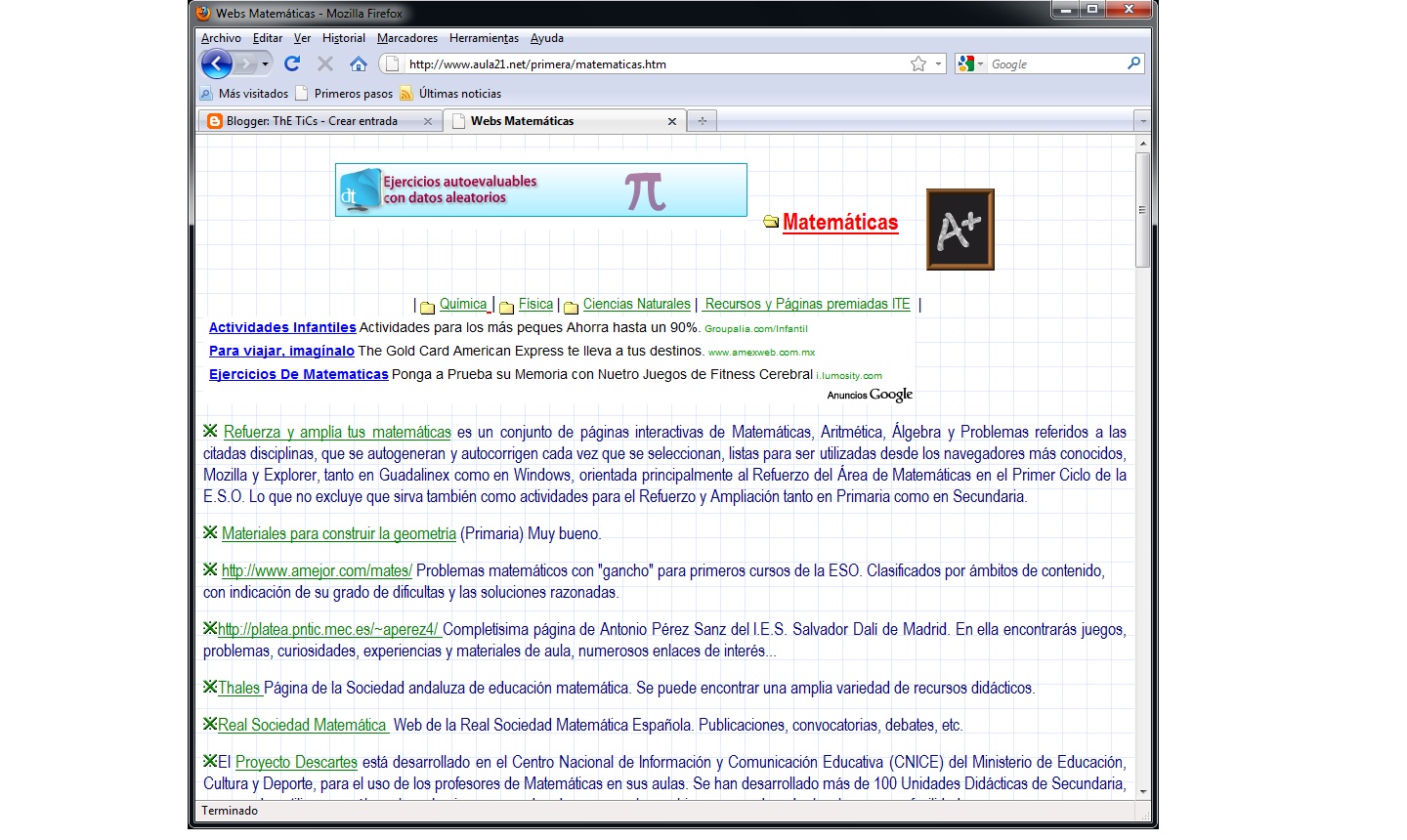This screenshot has width=1407, height=840.
Task: Open the Primeros pasos bookmark
Action: pyautogui.click(x=344, y=94)
